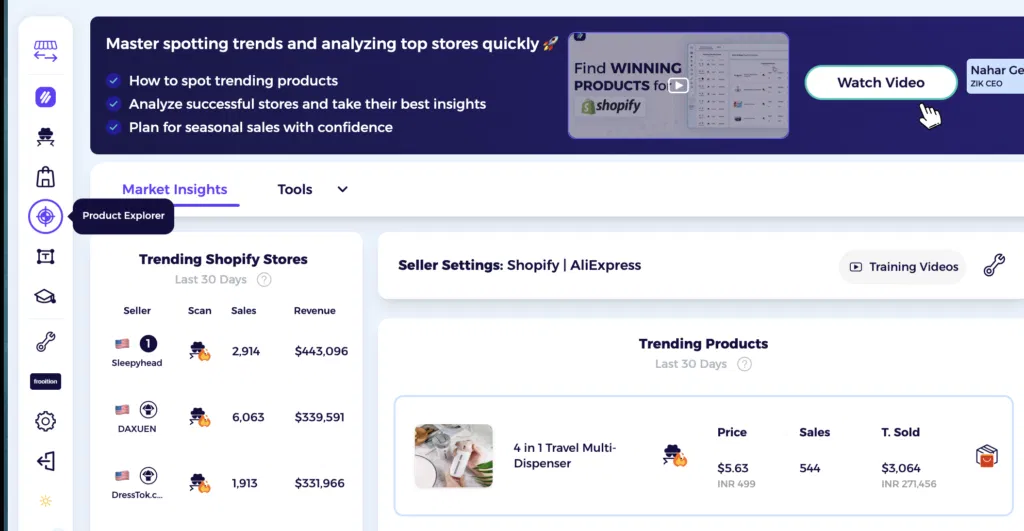
Task: Click the Training Videos button
Action: [903, 266]
